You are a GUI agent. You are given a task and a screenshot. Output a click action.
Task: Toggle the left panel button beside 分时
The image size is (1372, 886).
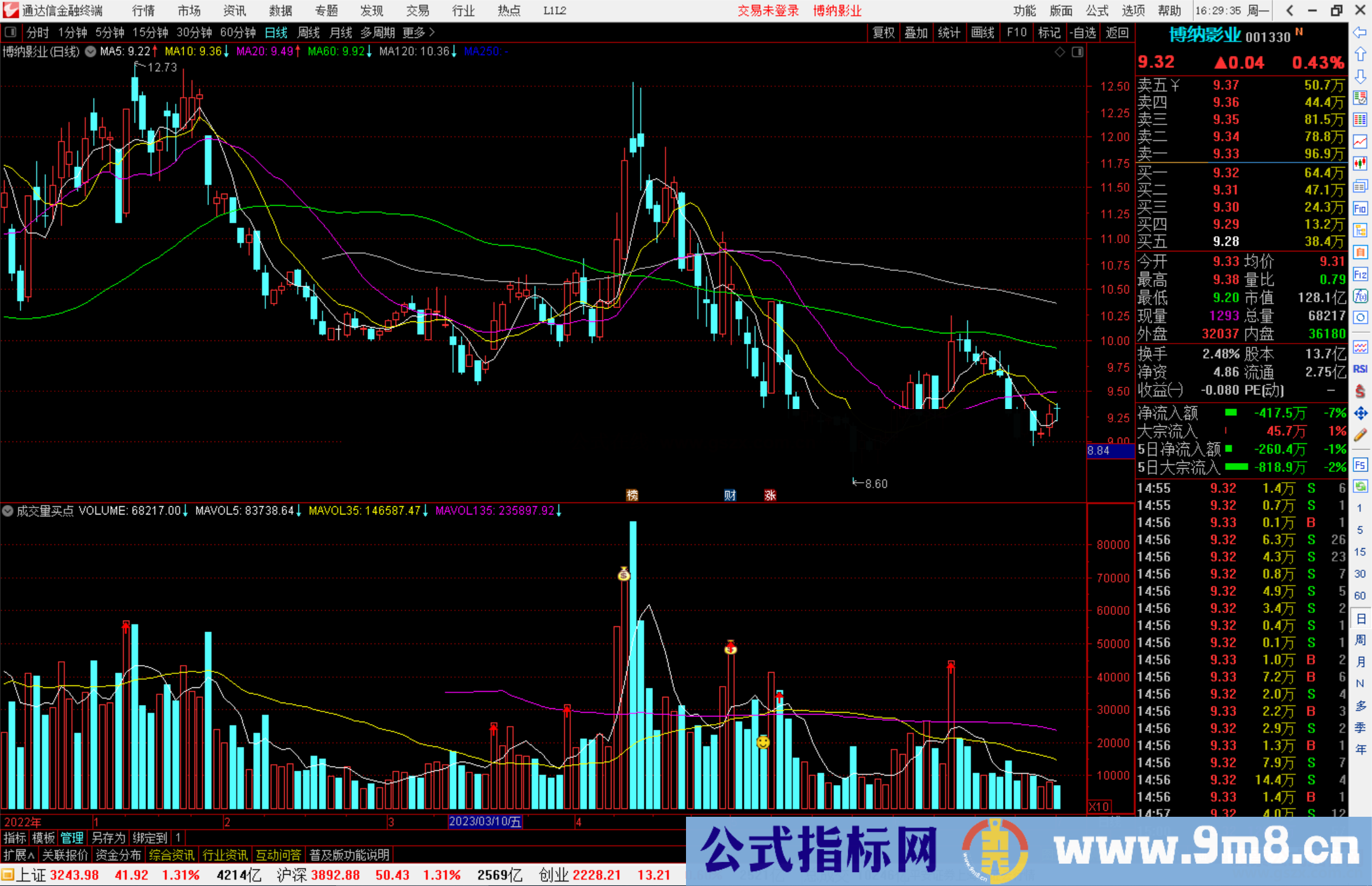coord(11,32)
